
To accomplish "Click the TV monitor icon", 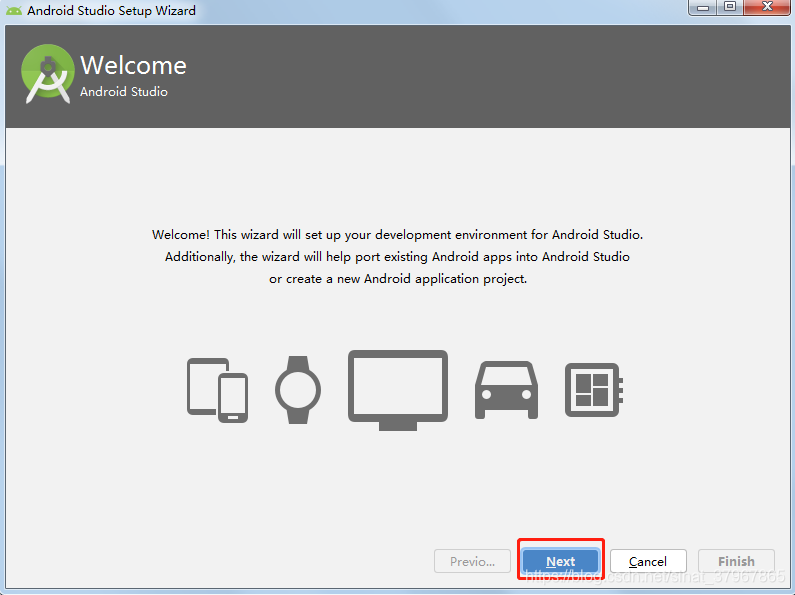I will tap(398, 390).
